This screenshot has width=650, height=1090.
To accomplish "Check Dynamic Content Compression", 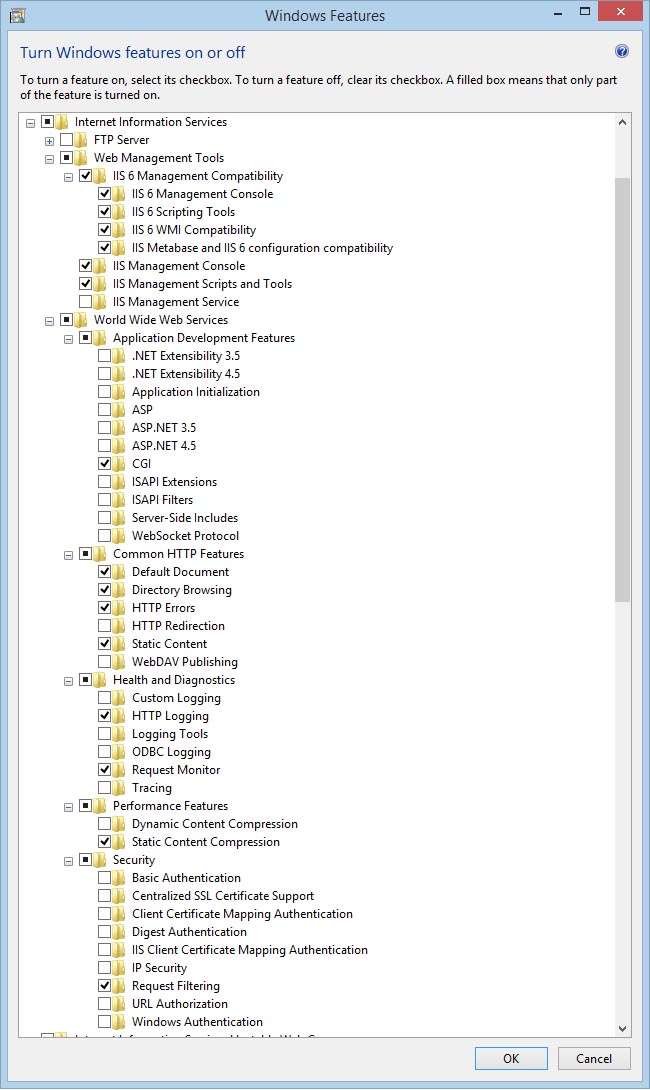I will tap(104, 824).
